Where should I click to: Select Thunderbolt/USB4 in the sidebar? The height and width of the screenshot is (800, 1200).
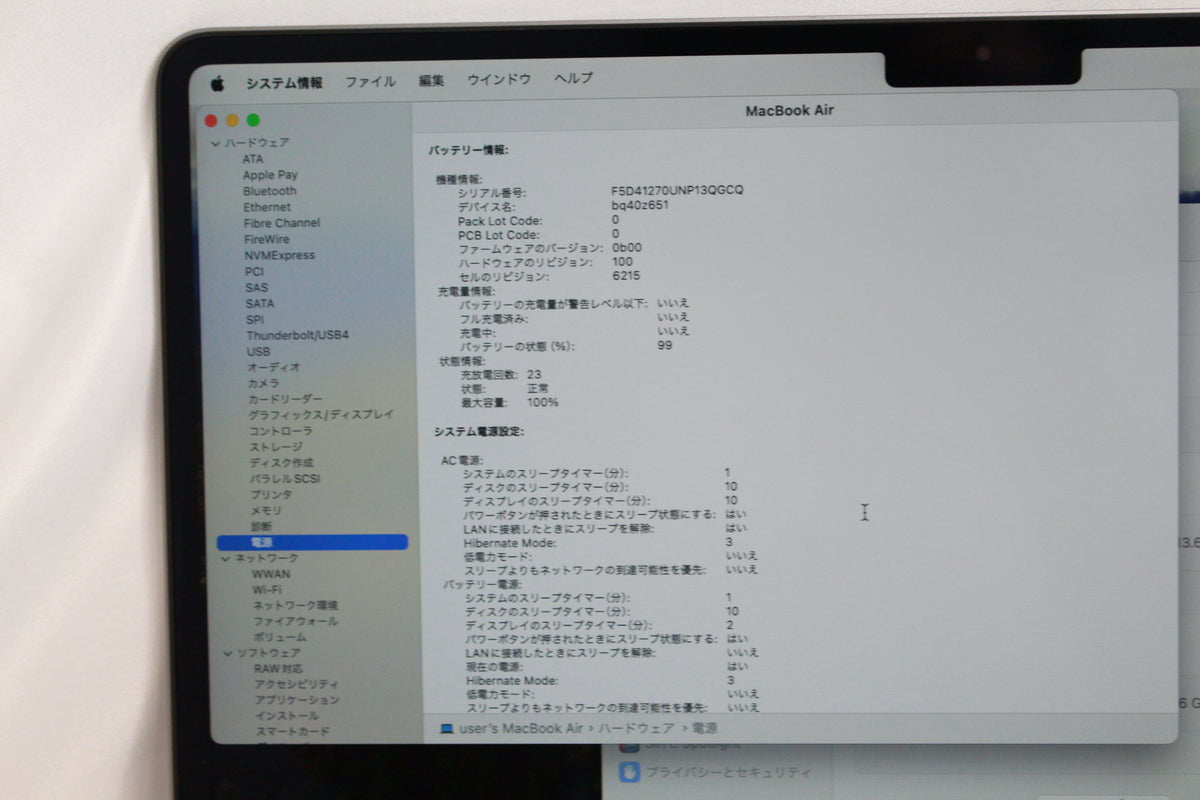coord(298,335)
